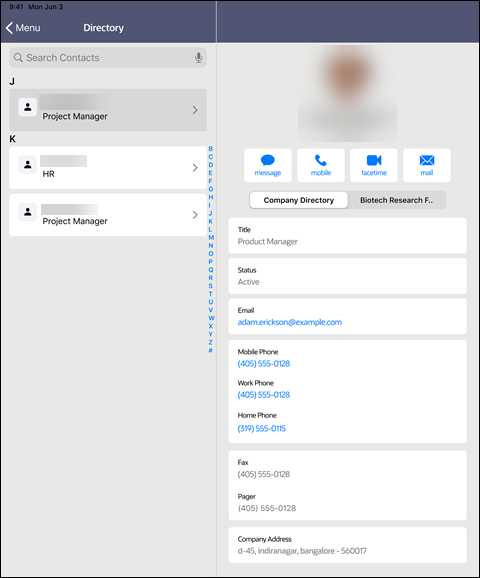This screenshot has height=578, width=480.
Task: Click the person icon of the HR contact
Action: click(x=28, y=165)
